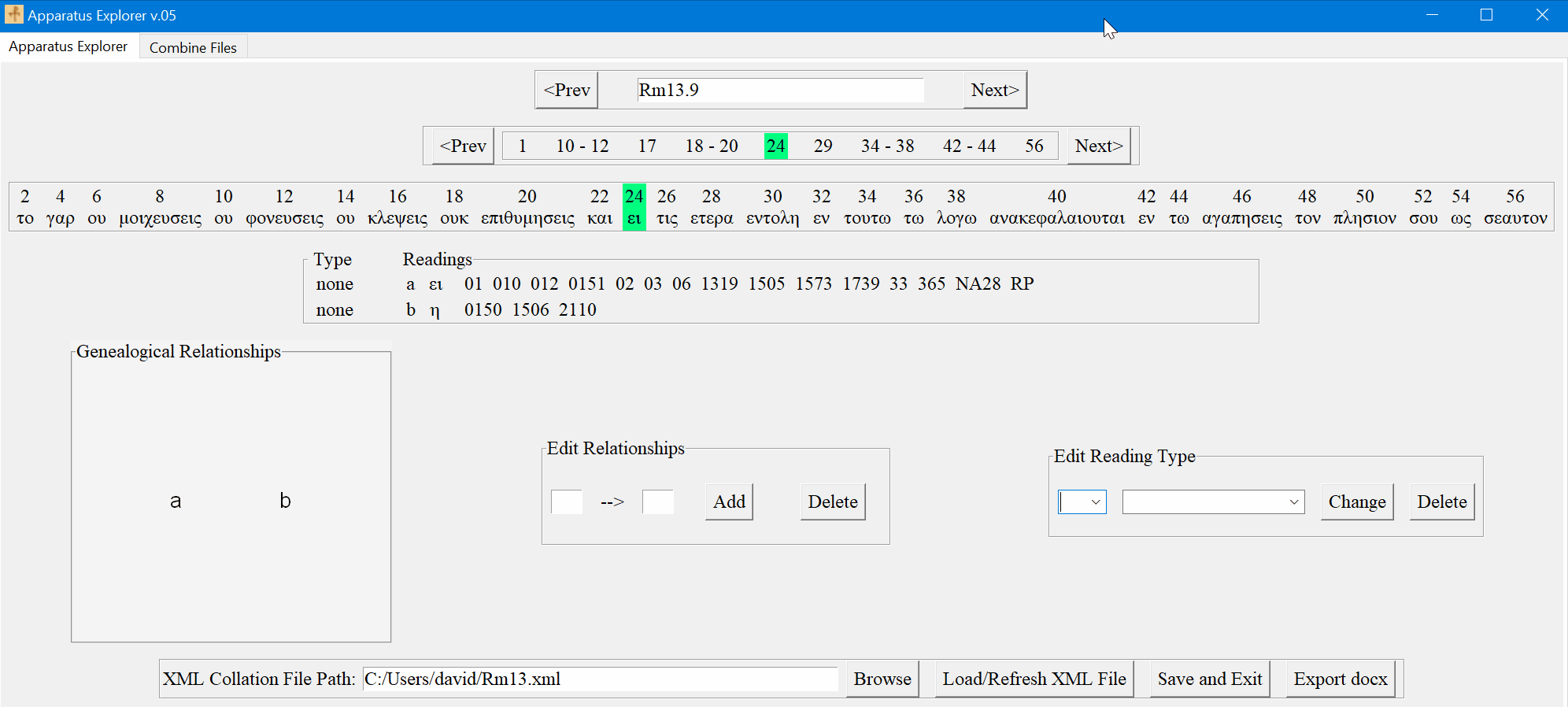Select variant unit 1

click(x=522, y=146)
